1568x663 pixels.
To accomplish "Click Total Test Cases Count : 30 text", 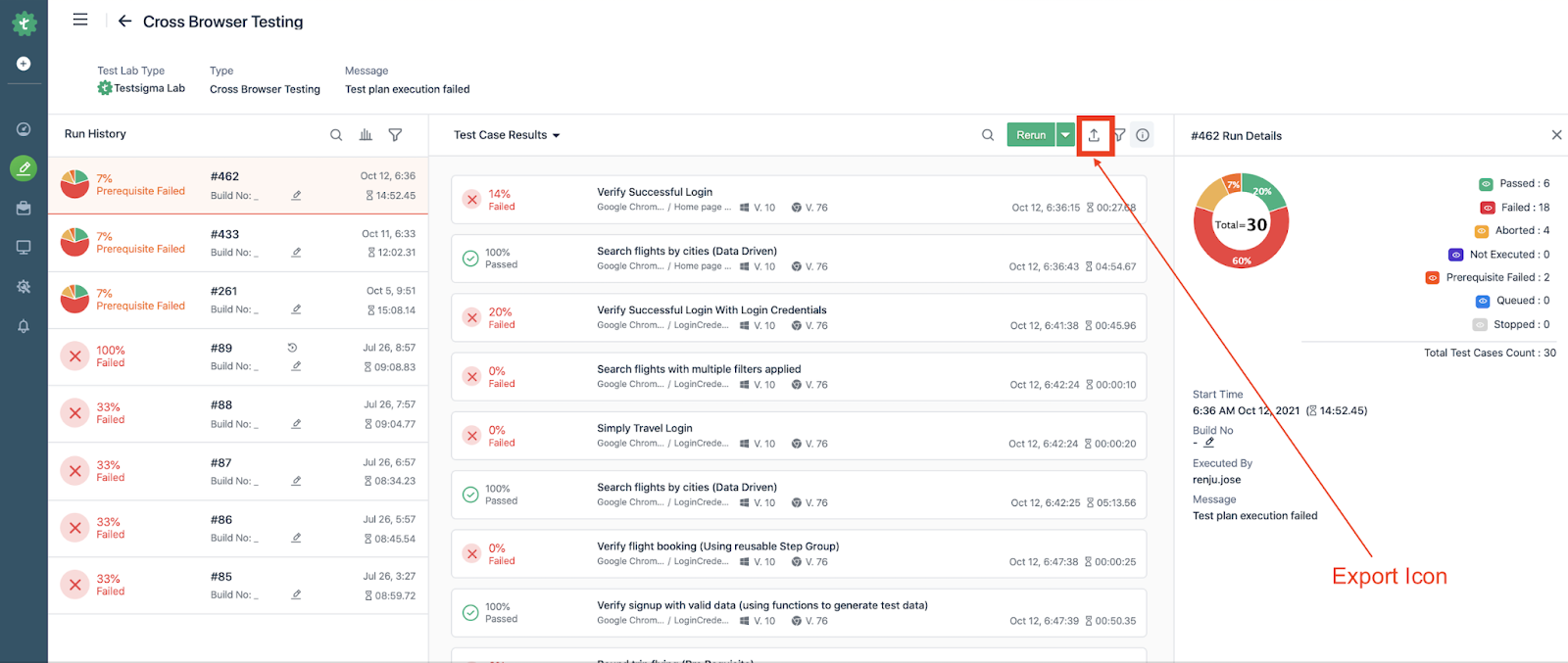I will pos(1490,353).
